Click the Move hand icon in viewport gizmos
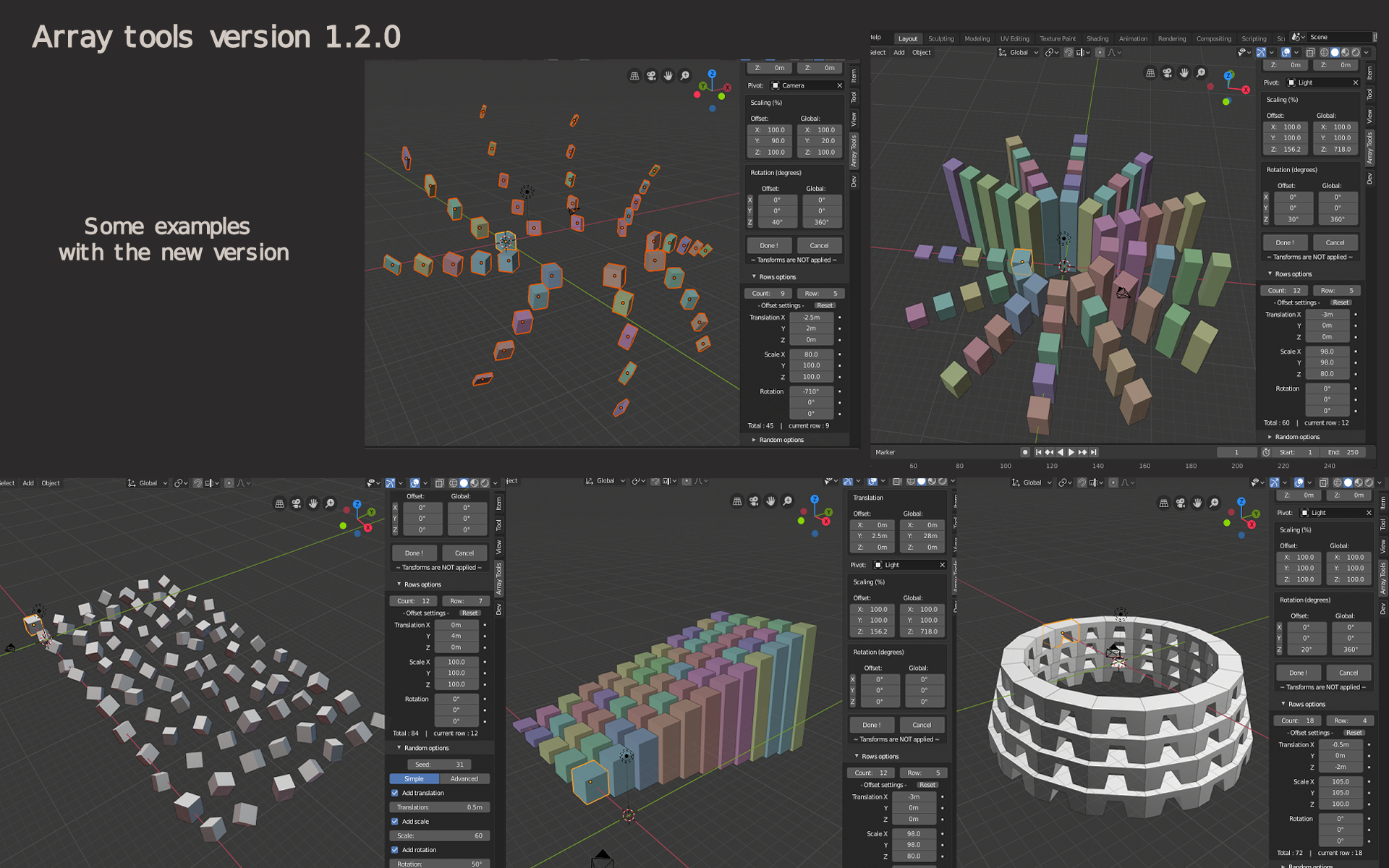Screen dimensions: 1389x868 668,76
